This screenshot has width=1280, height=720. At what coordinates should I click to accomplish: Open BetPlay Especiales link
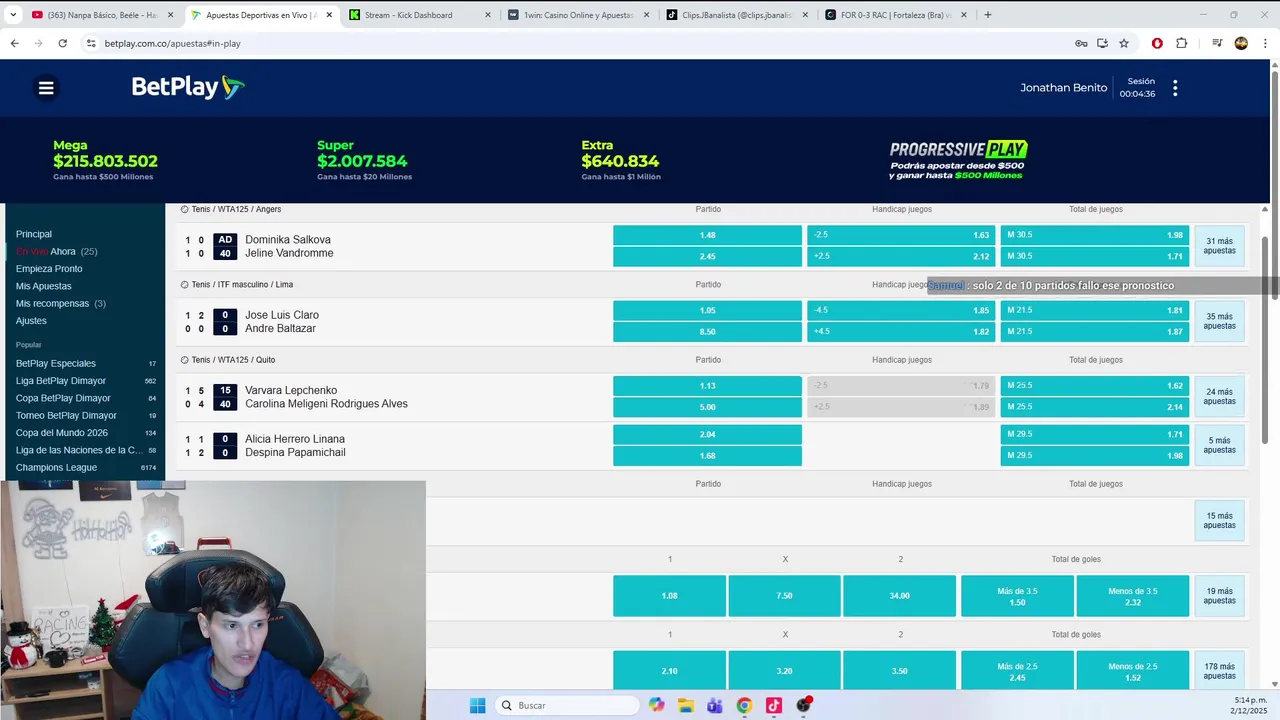click(56, 363)
